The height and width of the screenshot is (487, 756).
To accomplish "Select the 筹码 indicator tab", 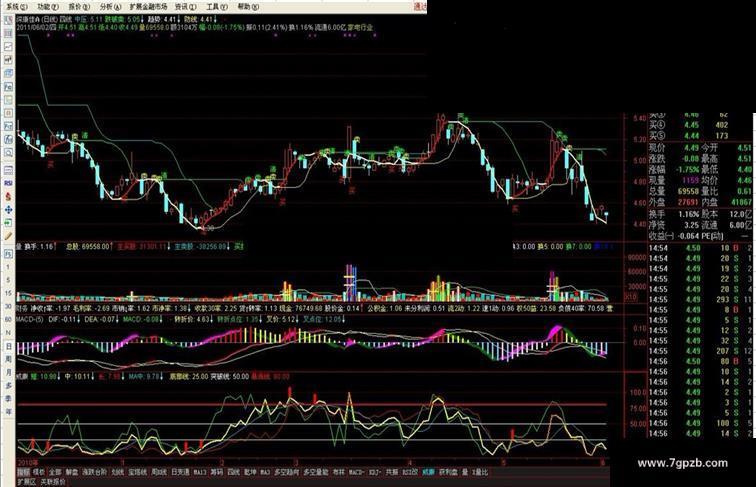I will click(x=217, y=472).
